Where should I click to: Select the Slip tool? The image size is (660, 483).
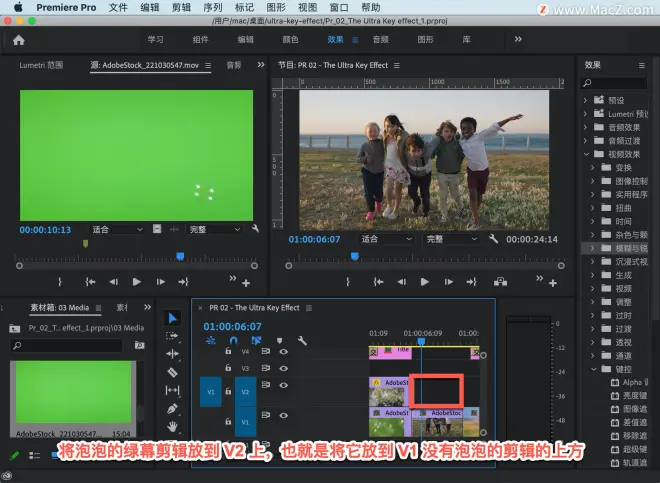pos(172,390)
